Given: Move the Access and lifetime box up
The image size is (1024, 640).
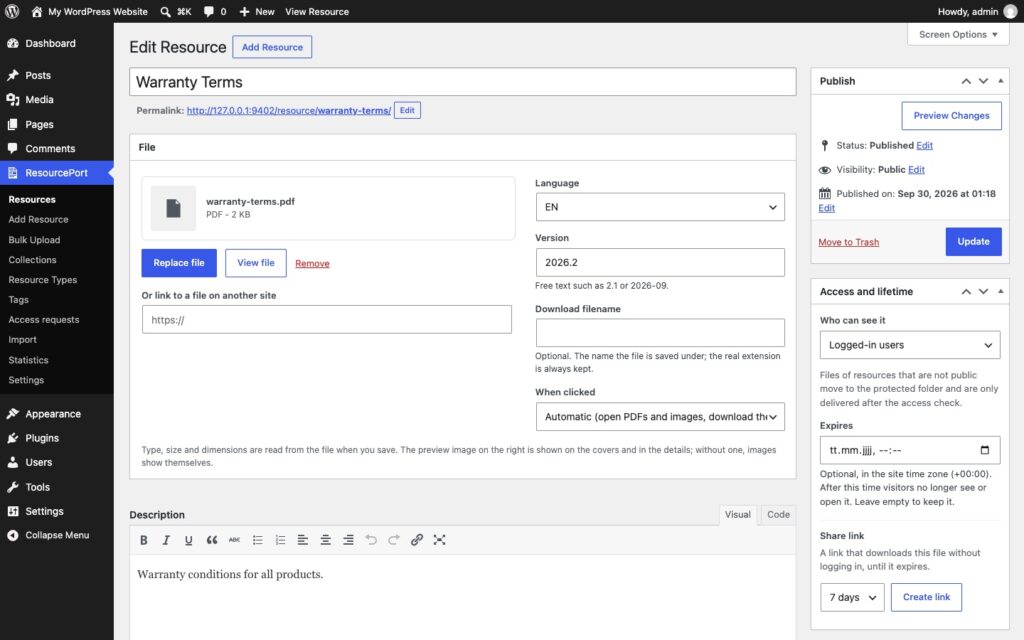Looking at the screenshot, I should tap(966, 291).
